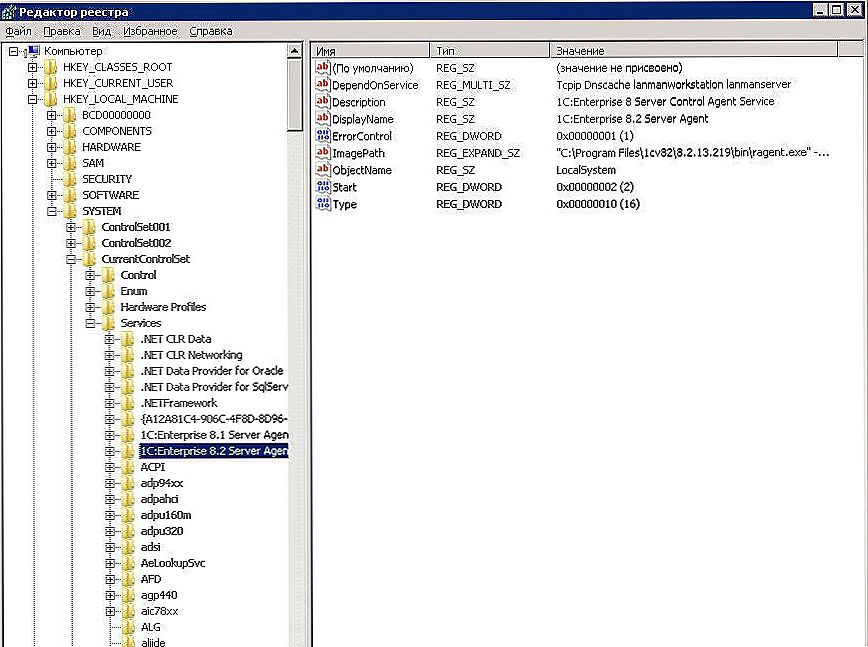Select REG_MULTI_SZ type cell
This screenshot has width=868, height=647.
(473, 85)
